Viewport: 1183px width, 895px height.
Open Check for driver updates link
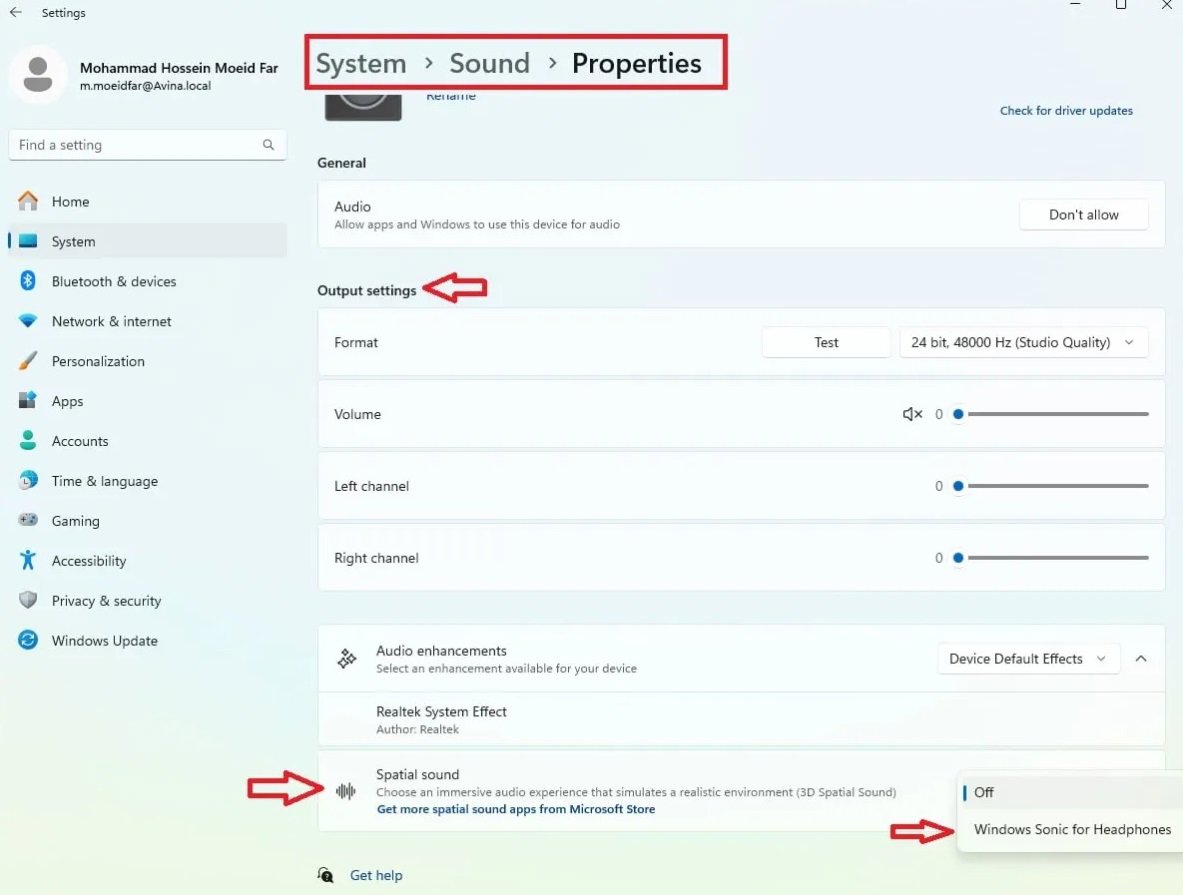click(1066, 111)
